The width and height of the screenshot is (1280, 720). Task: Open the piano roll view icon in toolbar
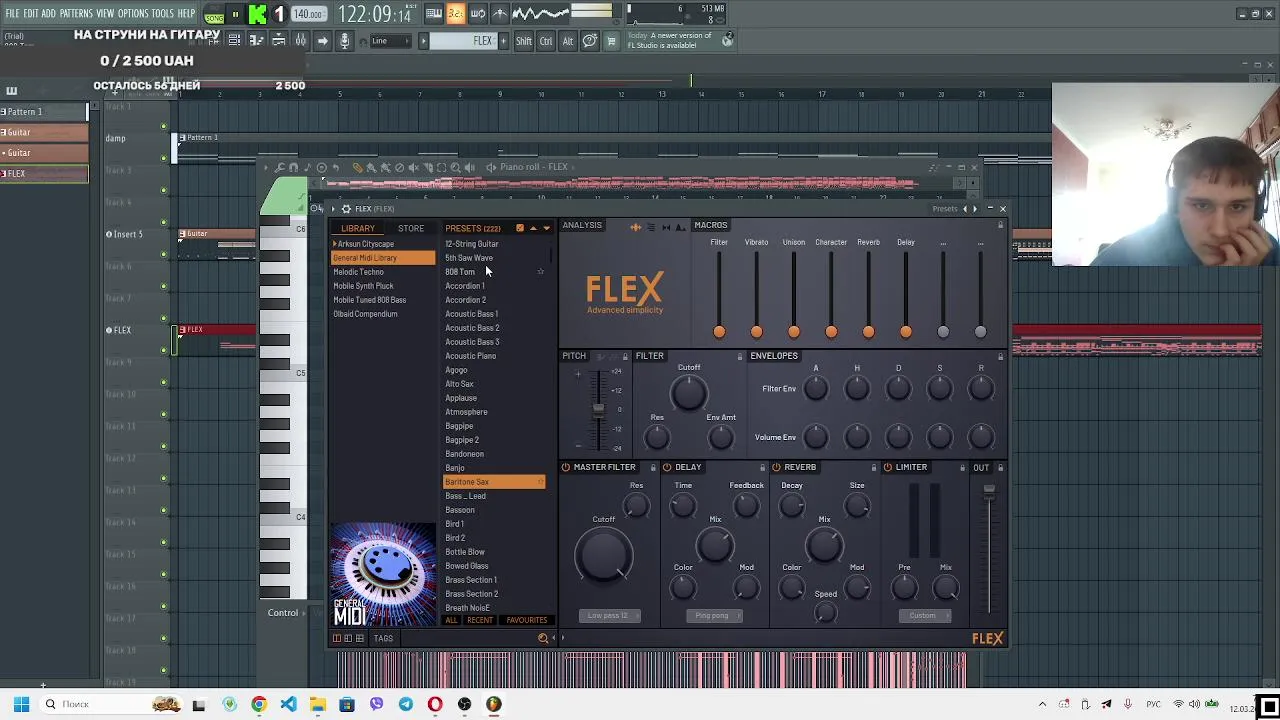(256, 40)
